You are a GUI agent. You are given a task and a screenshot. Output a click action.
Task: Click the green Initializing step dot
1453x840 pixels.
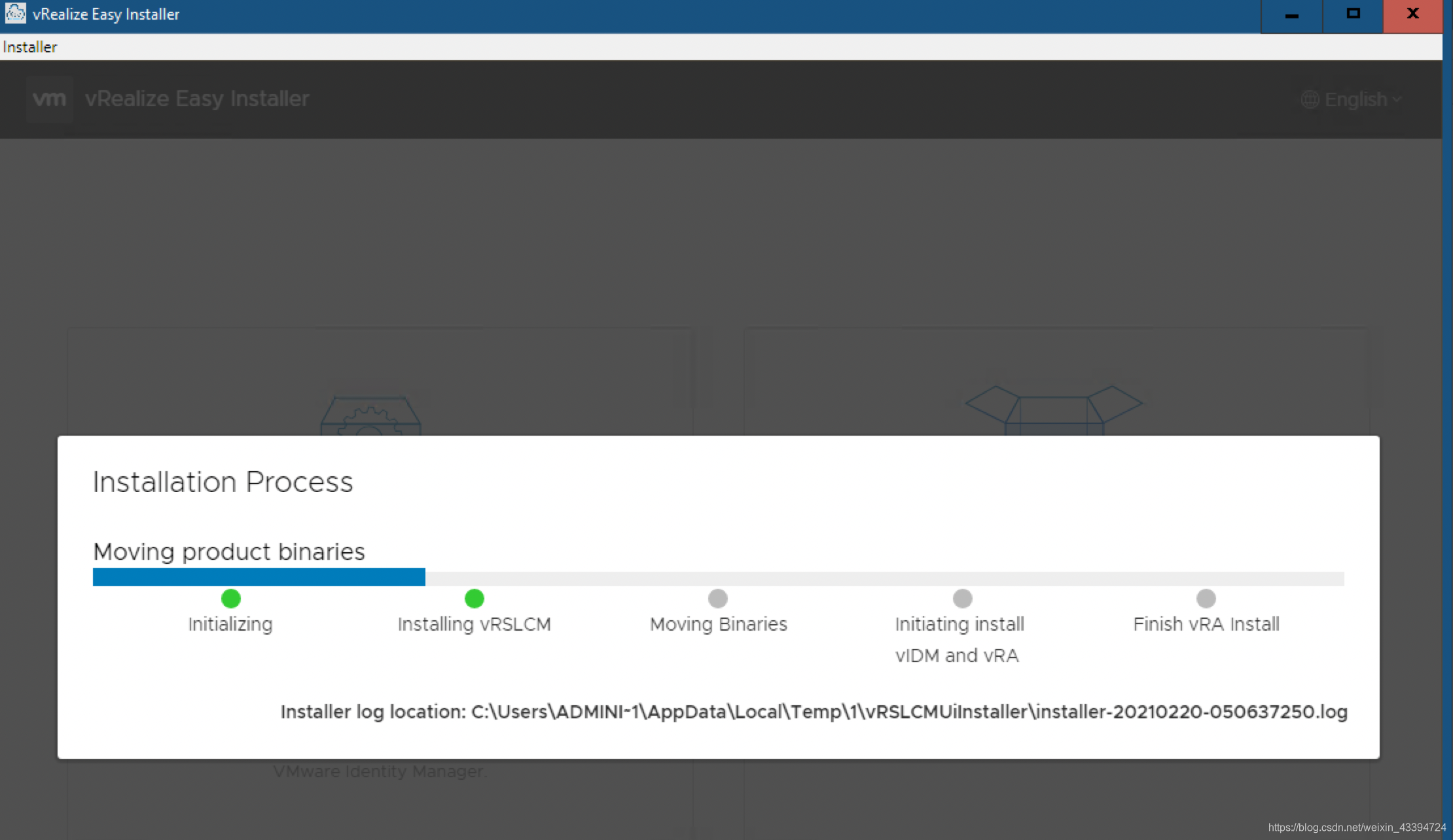click(x=231, y=598)
